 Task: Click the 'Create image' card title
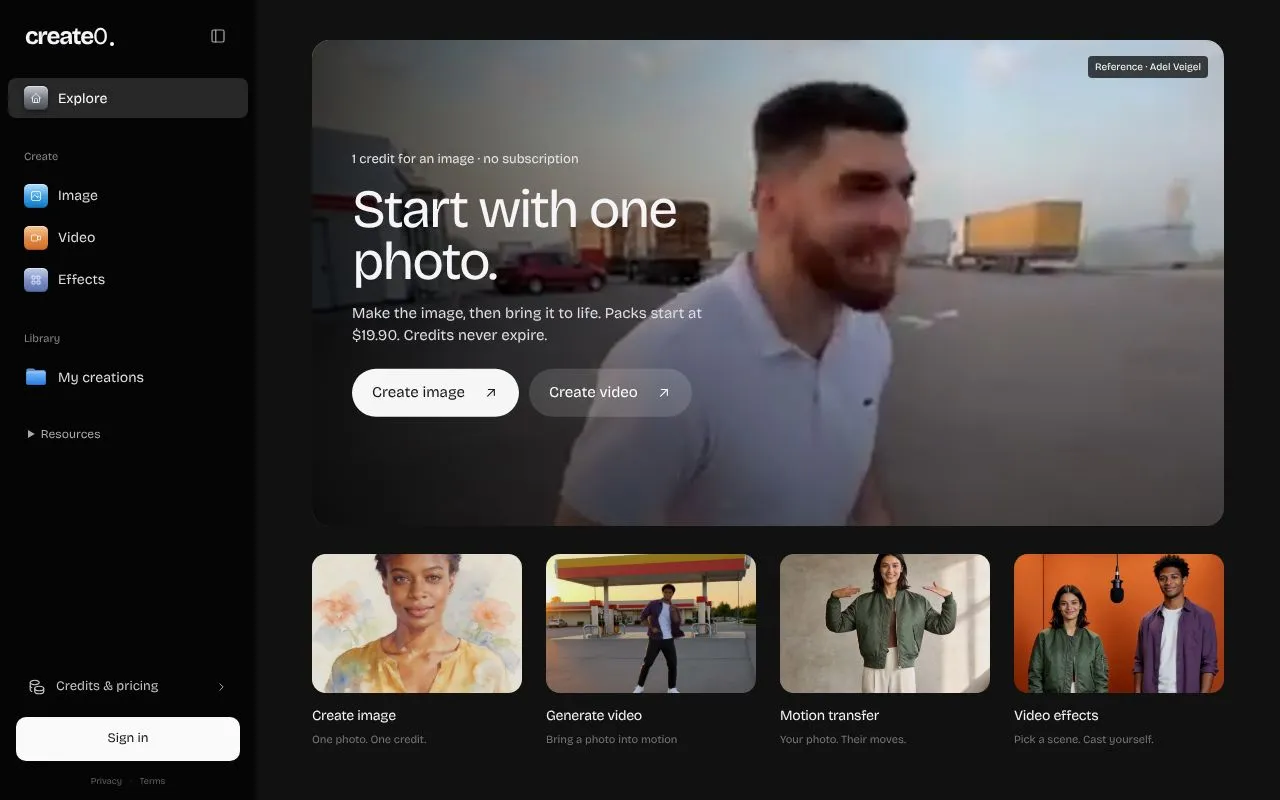354,716
